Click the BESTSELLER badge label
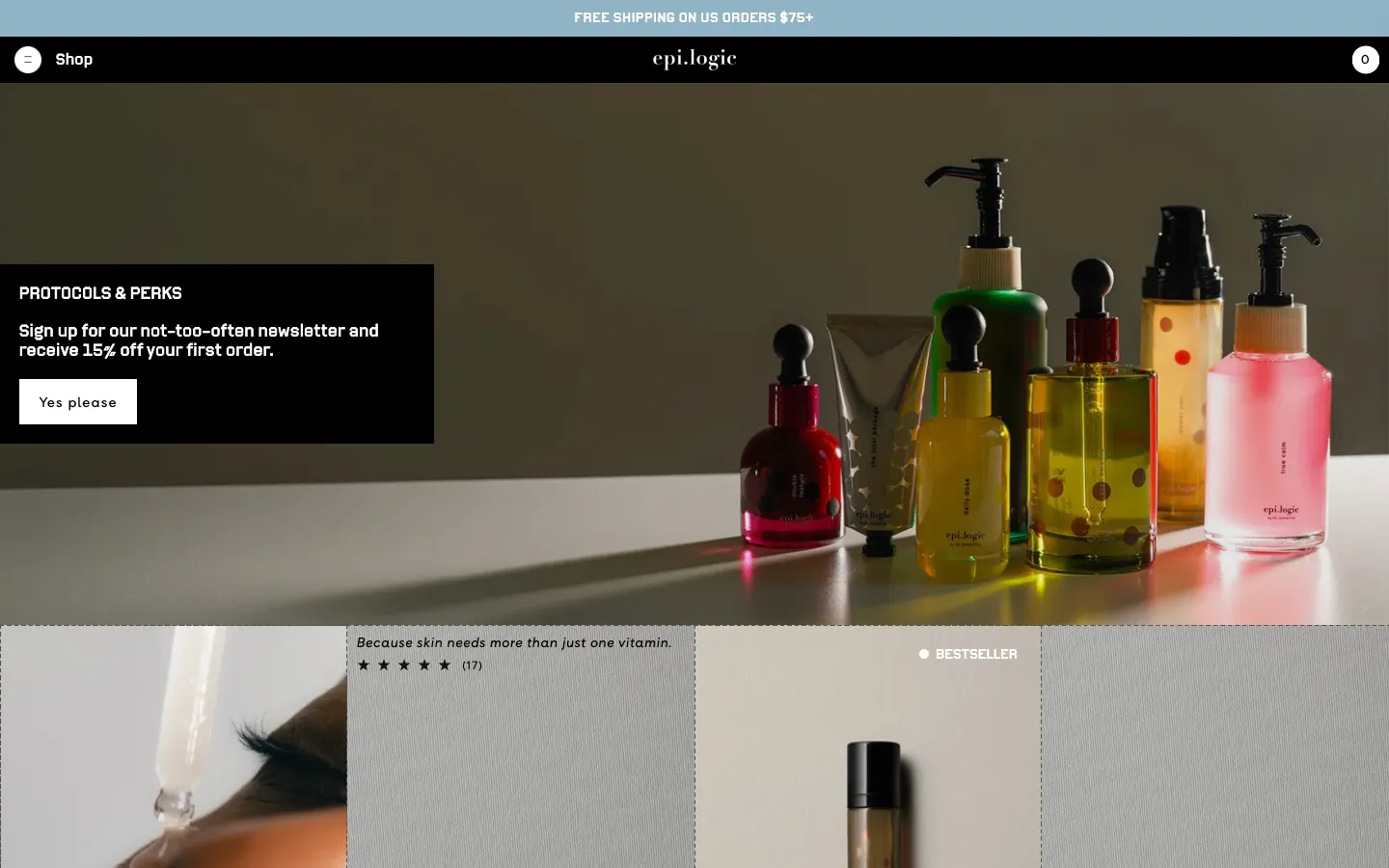Screen dimensions: 1389x868 click(x=967, y=654)
